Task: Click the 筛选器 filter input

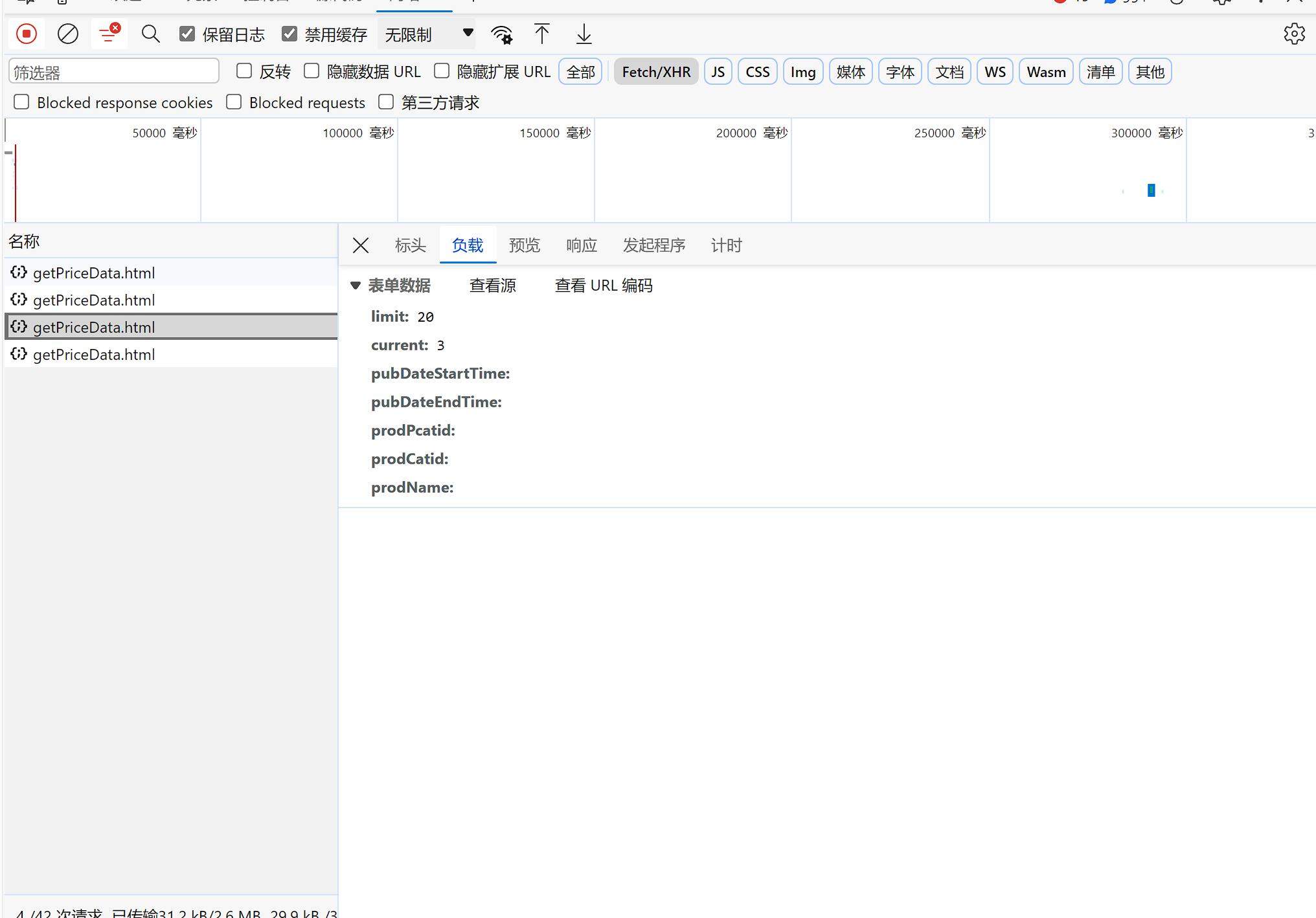Action: [114, 72]
